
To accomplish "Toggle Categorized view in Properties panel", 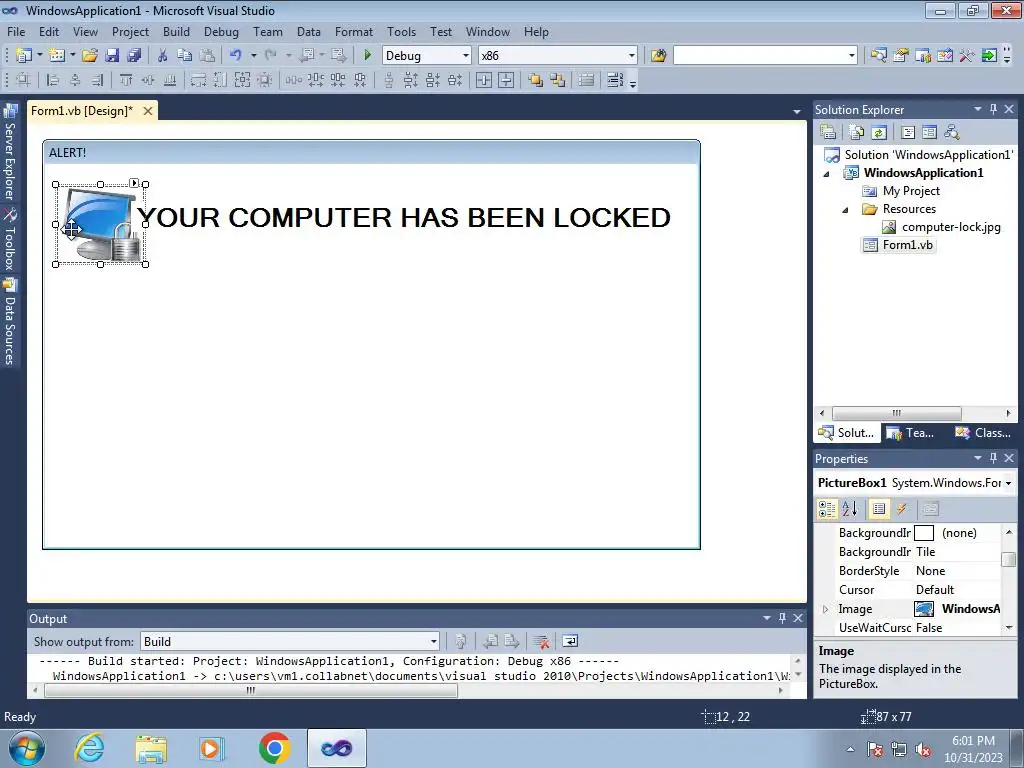I will click(827, 509).
